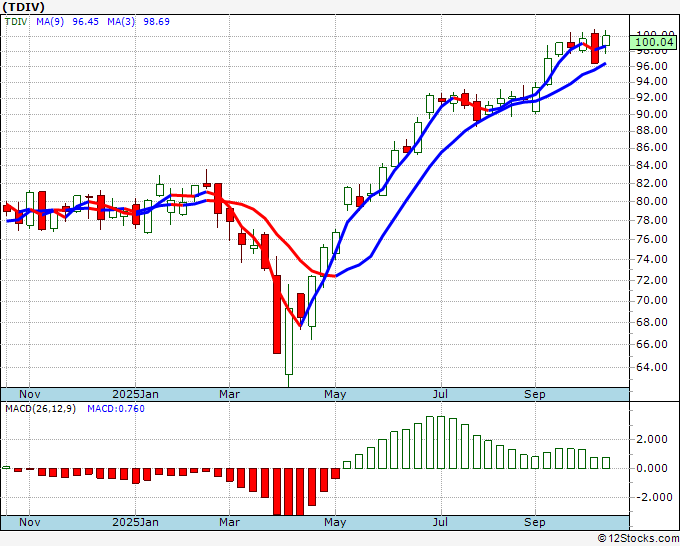
Task: Click the 70.00 price axis label
Action: pyautogui.click(x=652, y=300)
